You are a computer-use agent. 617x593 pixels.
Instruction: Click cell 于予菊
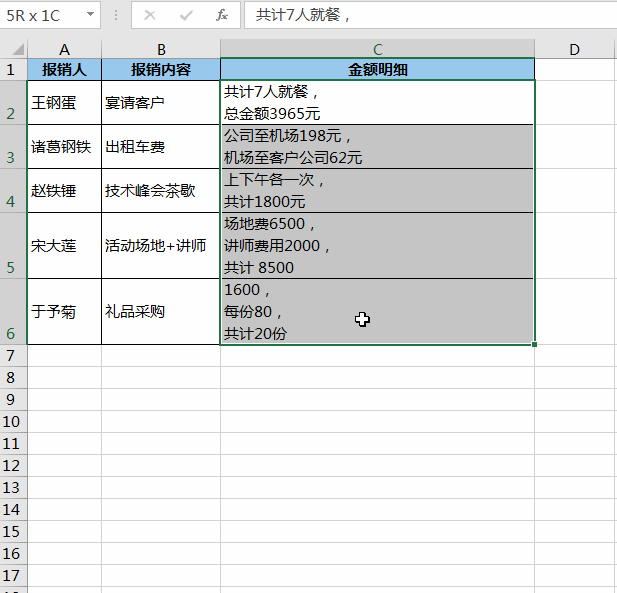[64, 312]
